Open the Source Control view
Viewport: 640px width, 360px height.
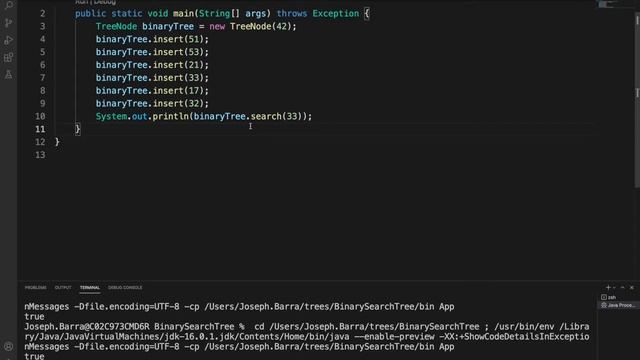tap(8, 22)
